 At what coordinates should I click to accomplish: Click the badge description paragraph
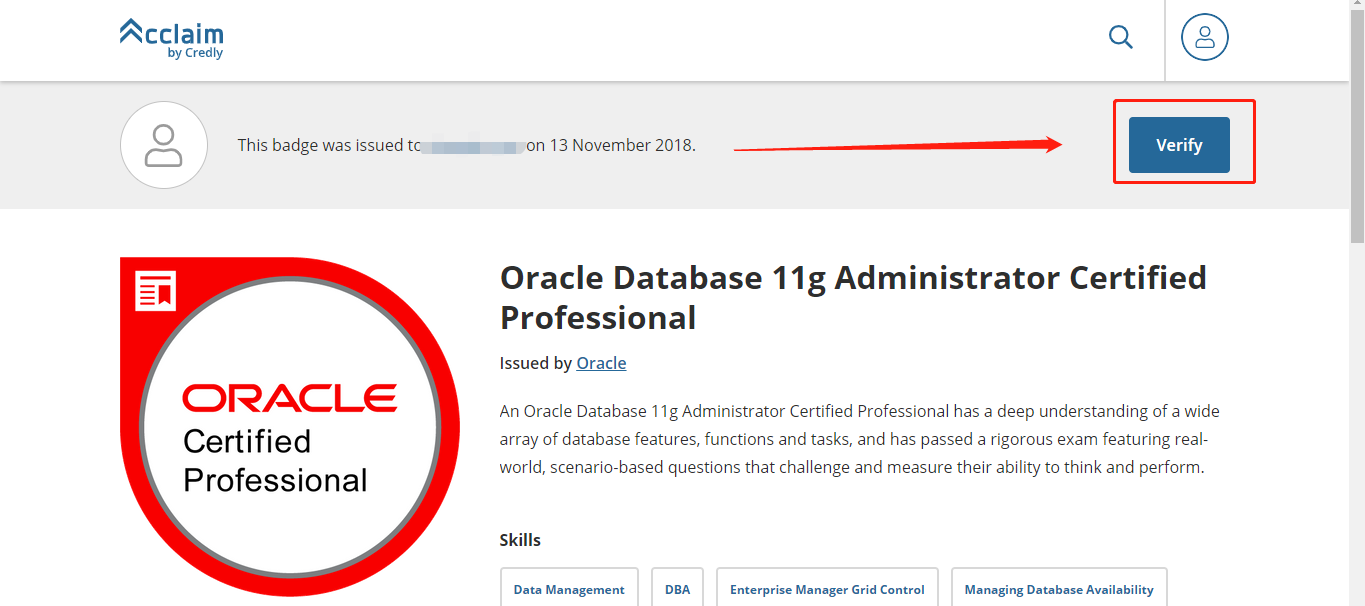(x=858, y=439)
